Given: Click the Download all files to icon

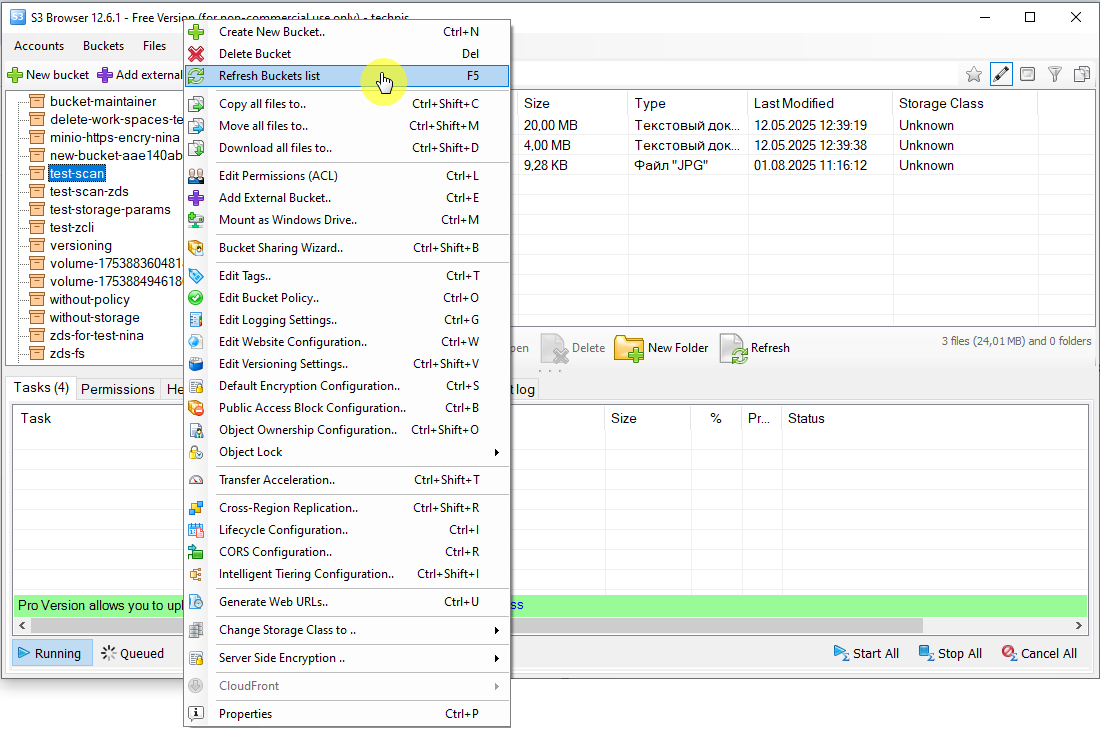Looking at the screenshot, I should 196,148.
